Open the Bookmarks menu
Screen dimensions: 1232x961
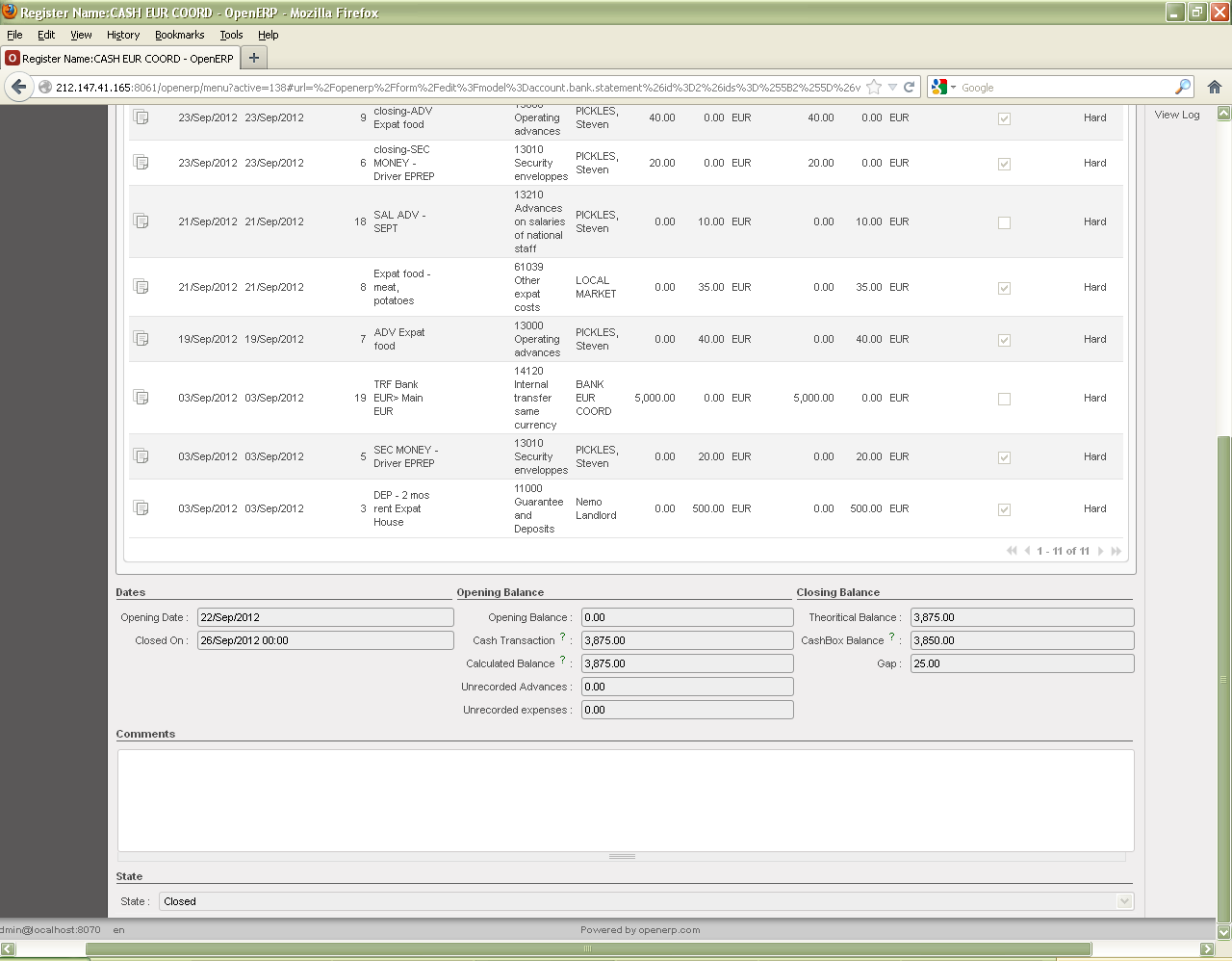click(x=179, y=35)
